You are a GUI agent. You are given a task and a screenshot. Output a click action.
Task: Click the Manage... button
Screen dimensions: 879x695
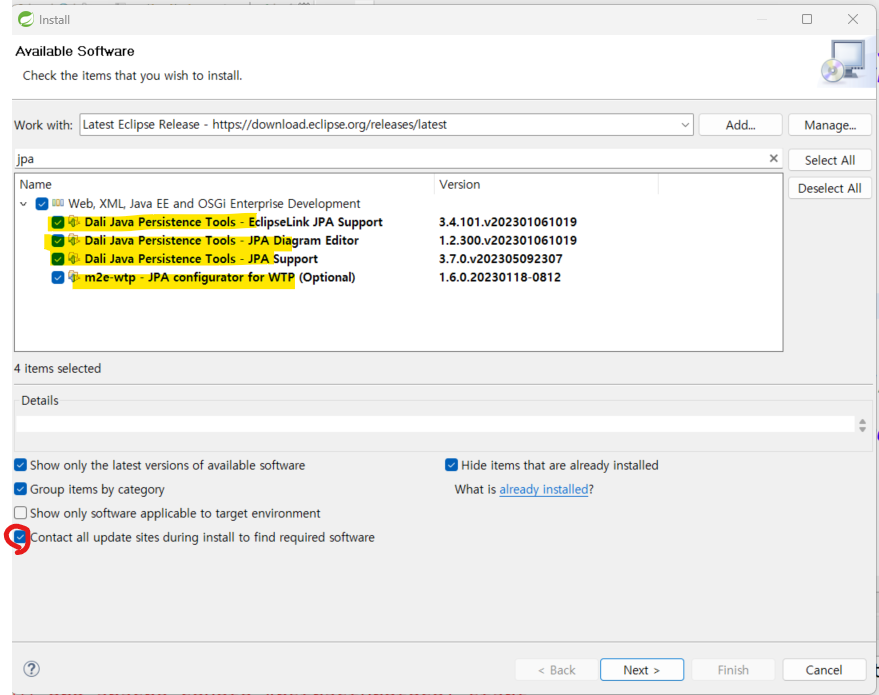(x=830, y=125)
